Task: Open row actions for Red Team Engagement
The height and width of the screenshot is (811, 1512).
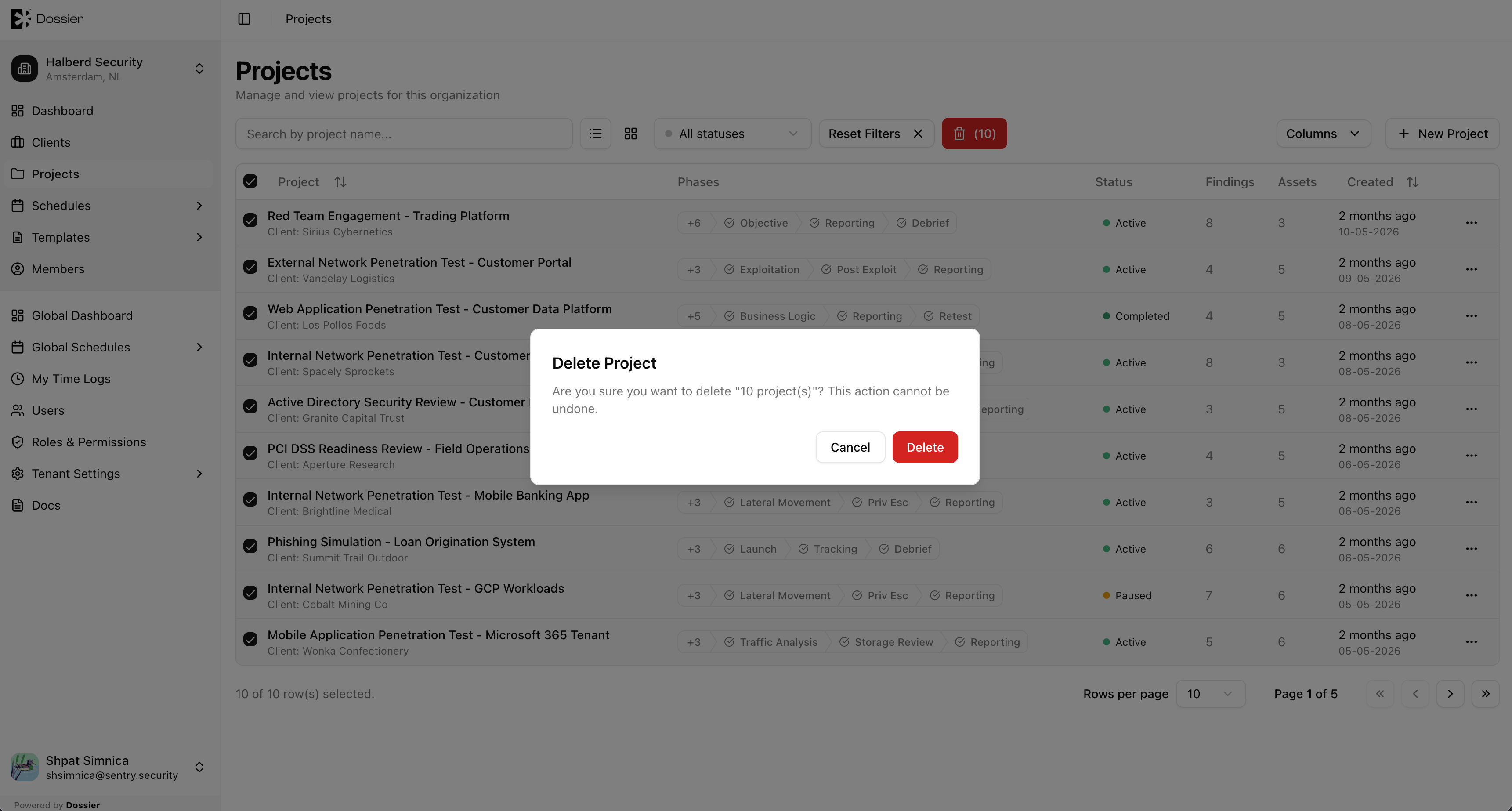Action: [x=1471, y=223]
